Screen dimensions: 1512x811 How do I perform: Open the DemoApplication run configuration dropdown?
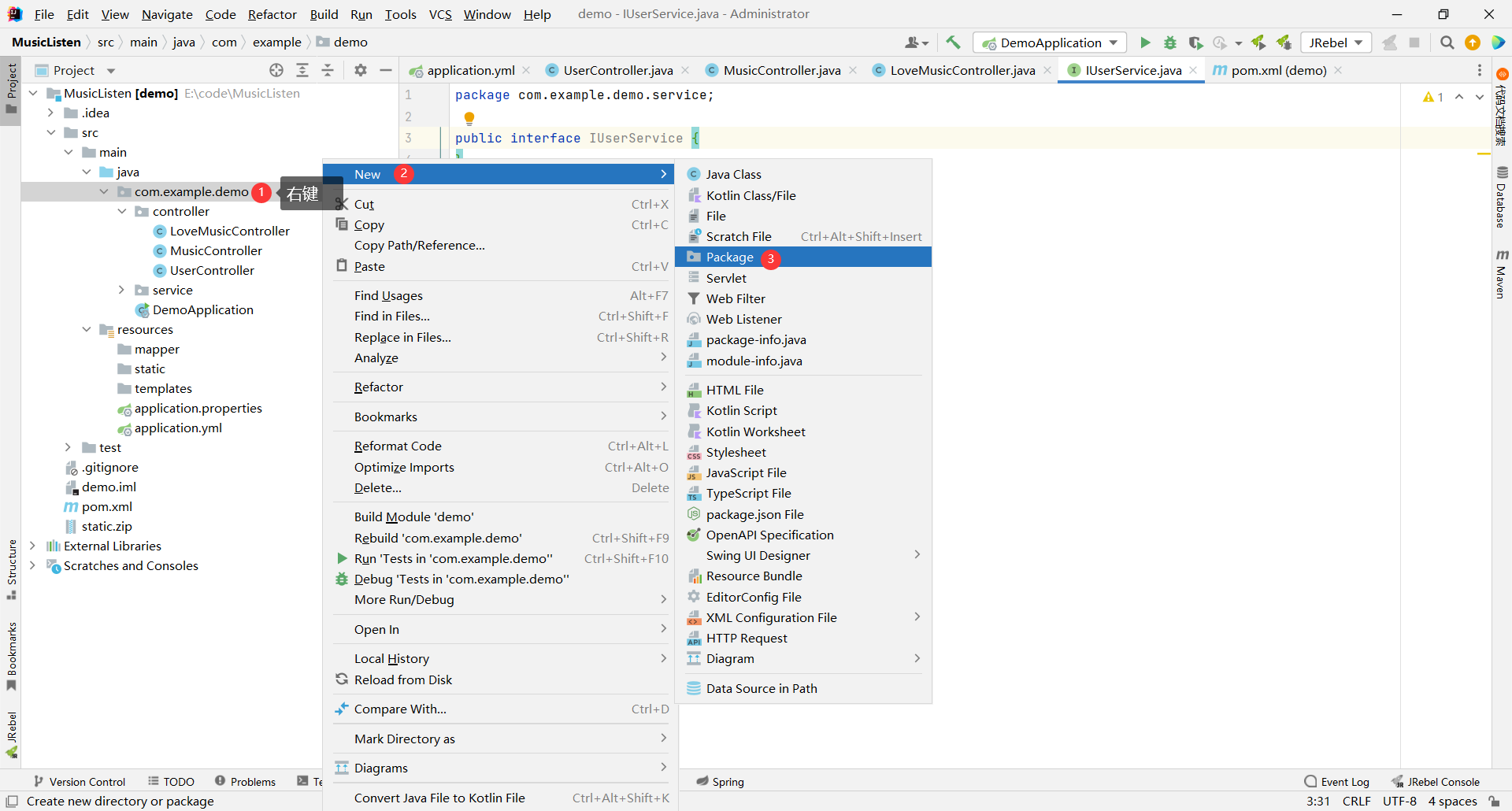pos(1050,43)
